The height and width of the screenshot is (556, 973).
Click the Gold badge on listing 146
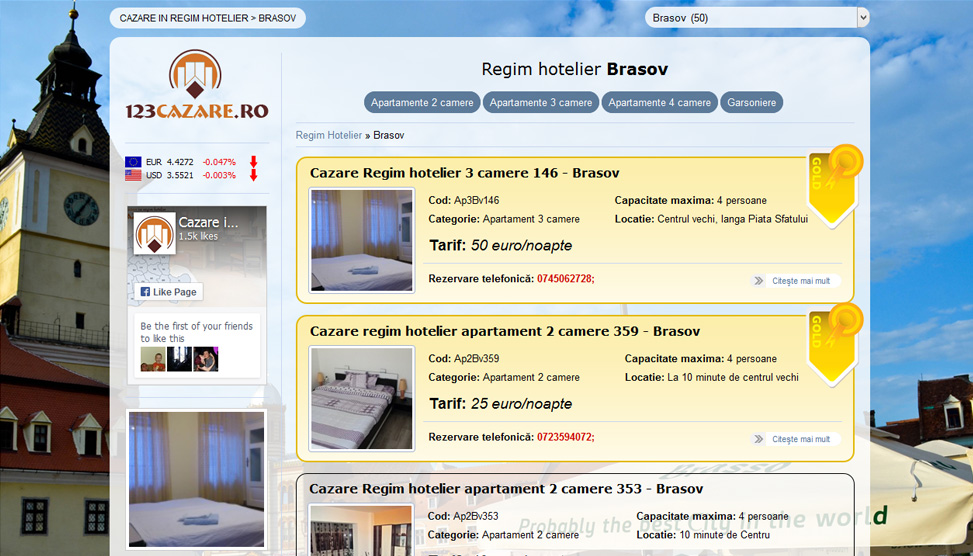pos(834,185)
